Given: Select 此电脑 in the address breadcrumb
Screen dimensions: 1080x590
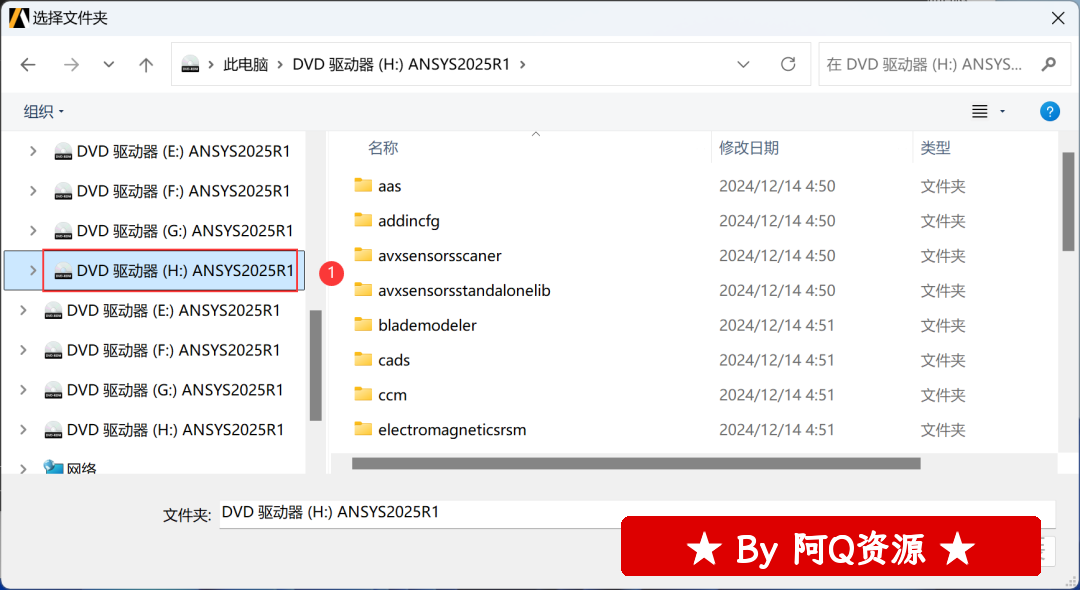Looking at the screenshot, I should click(246, 65).
